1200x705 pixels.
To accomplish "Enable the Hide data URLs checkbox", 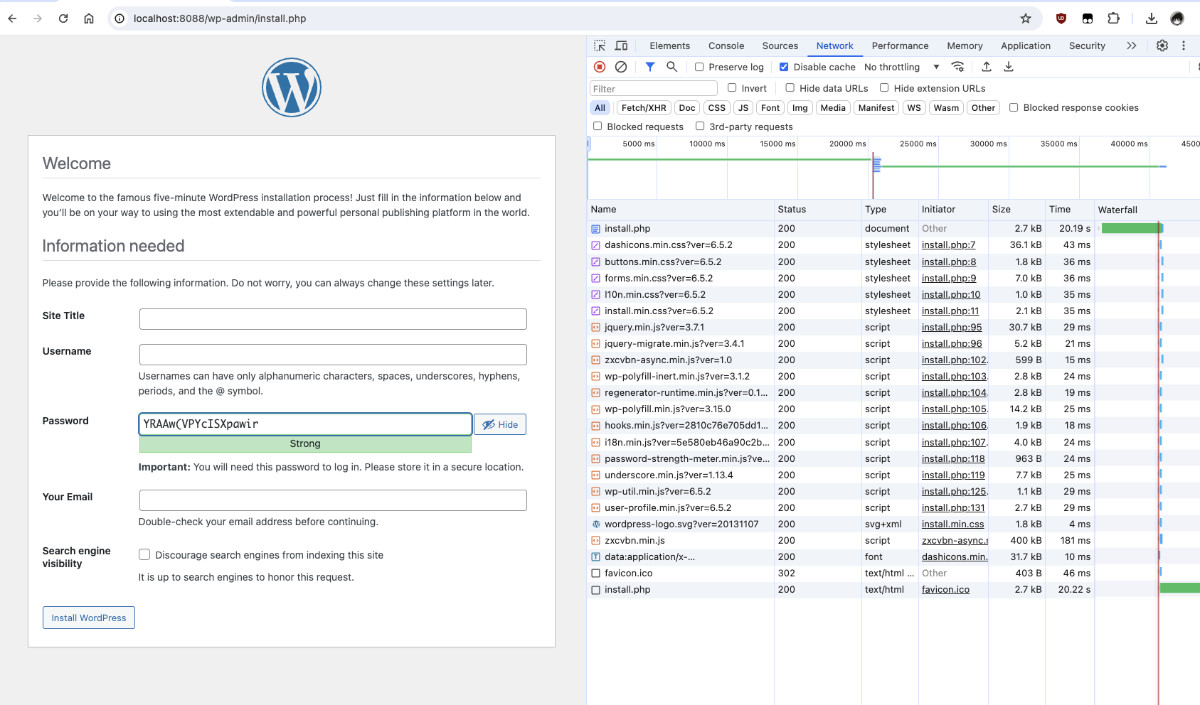I will click(x=790, y=88).
